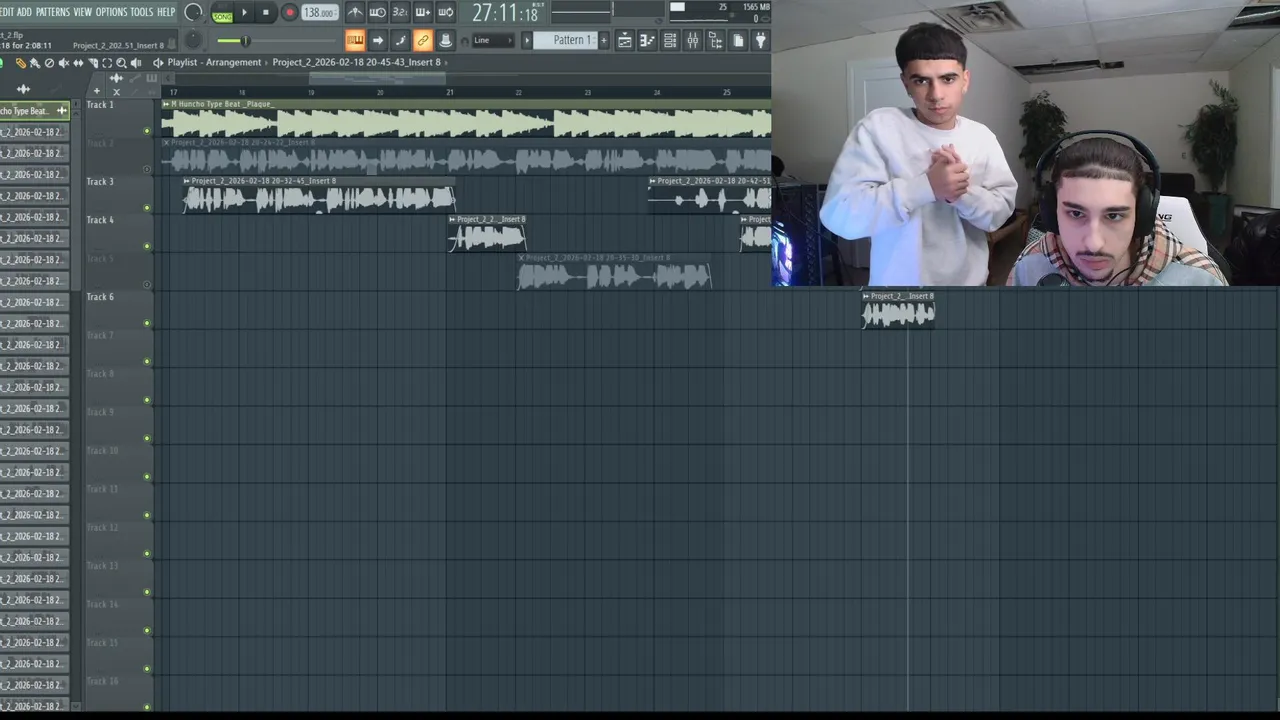Open clip menu of 20-24-22_Insert 8 muted clip
1280x720 pixels.
pyautogui.click(x=166, y=143)
